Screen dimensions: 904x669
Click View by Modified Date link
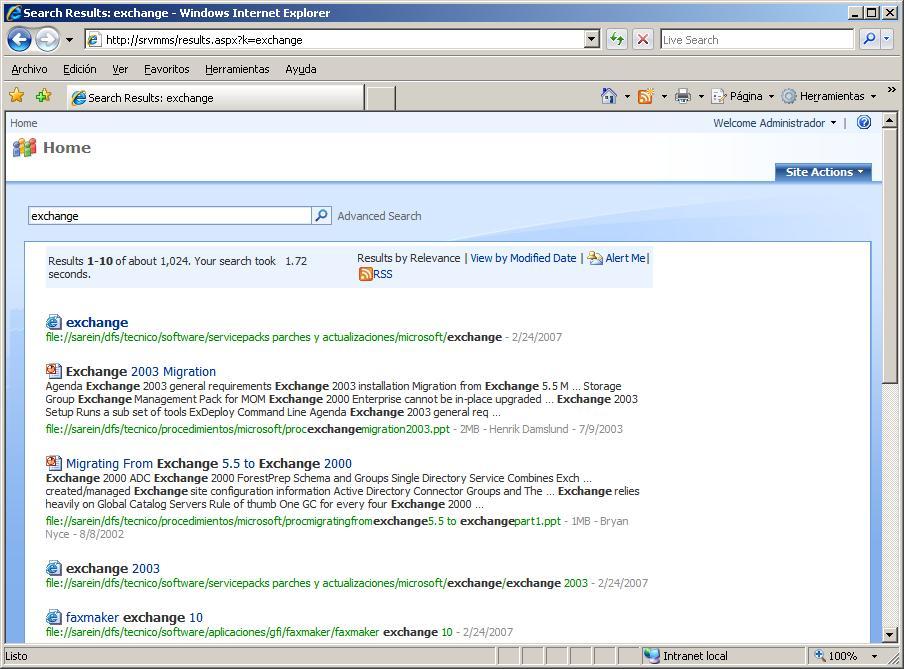523,258
